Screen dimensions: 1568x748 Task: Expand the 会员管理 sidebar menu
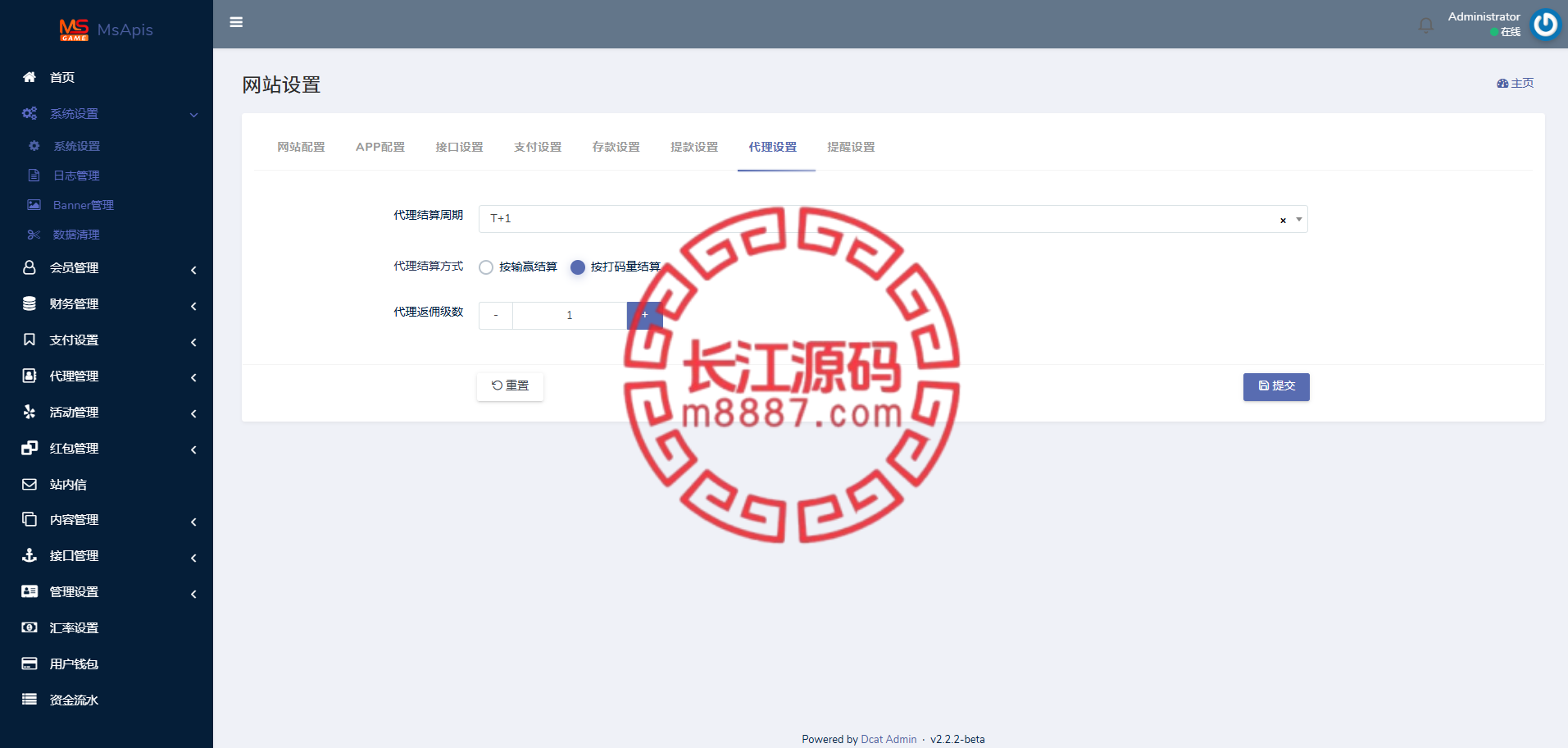coord(194,270)
